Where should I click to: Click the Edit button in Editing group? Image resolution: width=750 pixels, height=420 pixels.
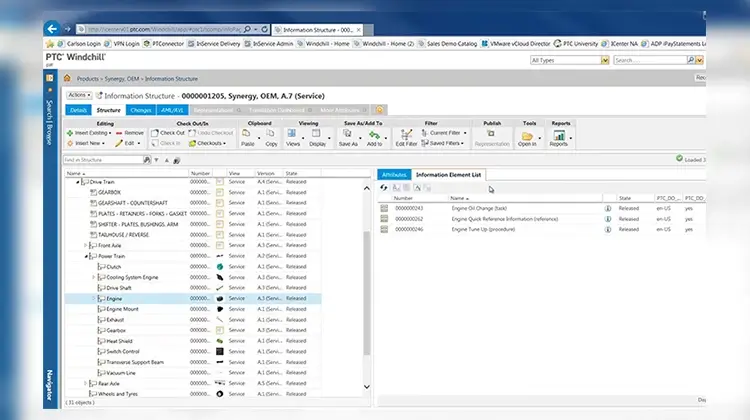point(128,144)
